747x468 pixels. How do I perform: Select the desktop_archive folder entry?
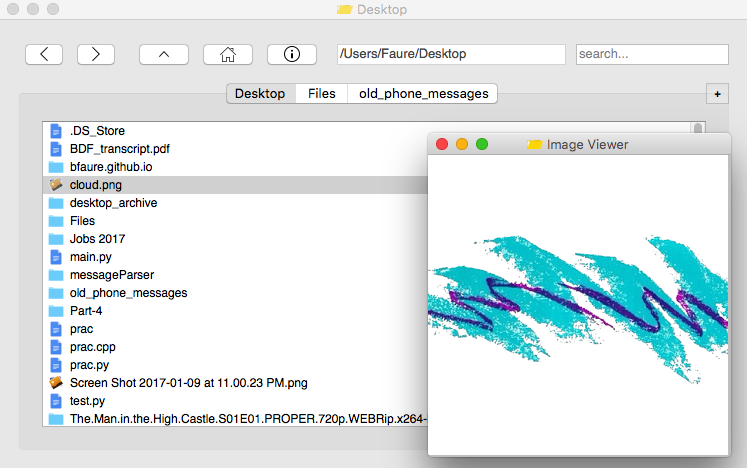pos(235,203)
